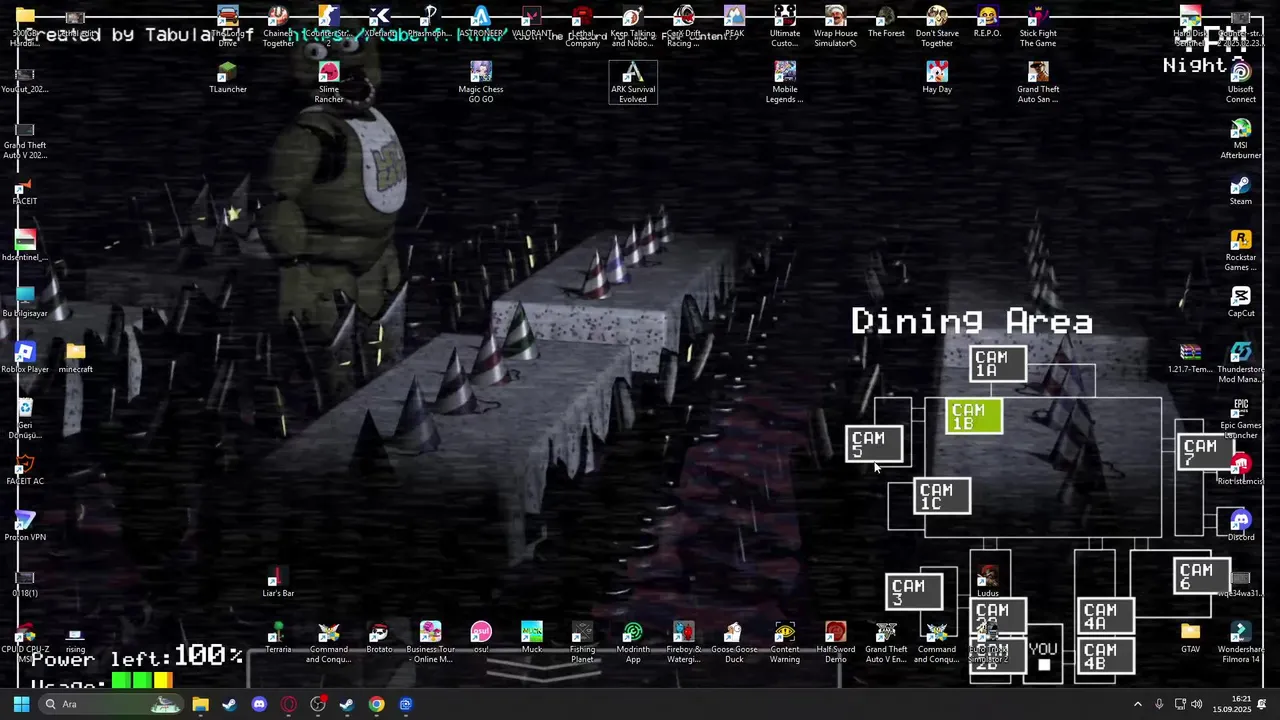Open the volume control in system tray
The width and height of the screenshot is (1280, 720).
point(1197,704)
